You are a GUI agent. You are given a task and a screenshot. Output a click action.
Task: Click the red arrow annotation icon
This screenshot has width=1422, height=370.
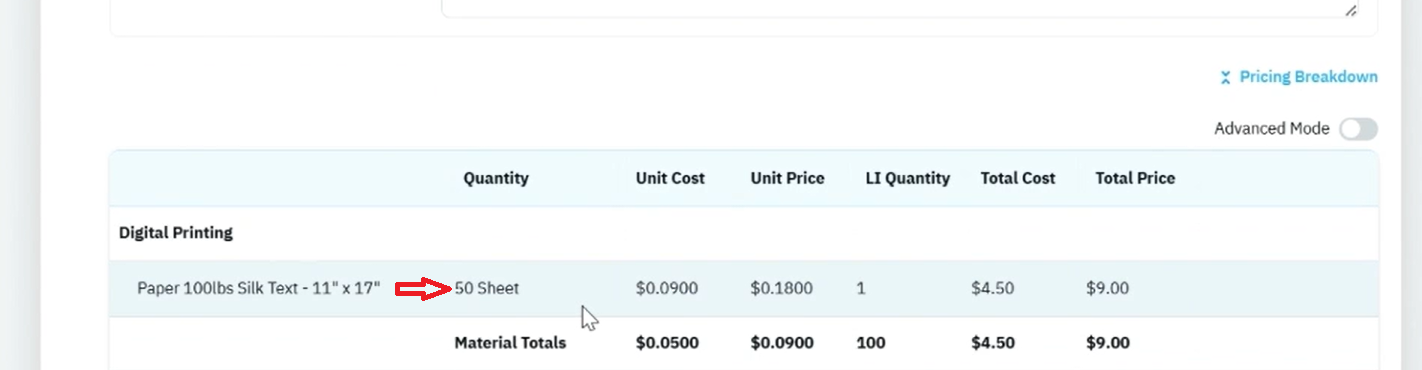[x=424, y=289]
